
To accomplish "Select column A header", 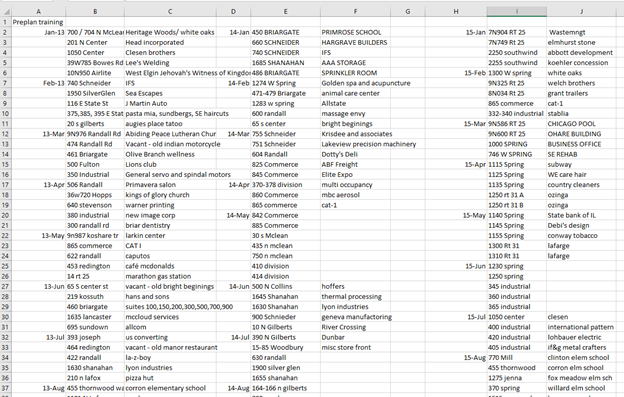I will coord(39,12).
